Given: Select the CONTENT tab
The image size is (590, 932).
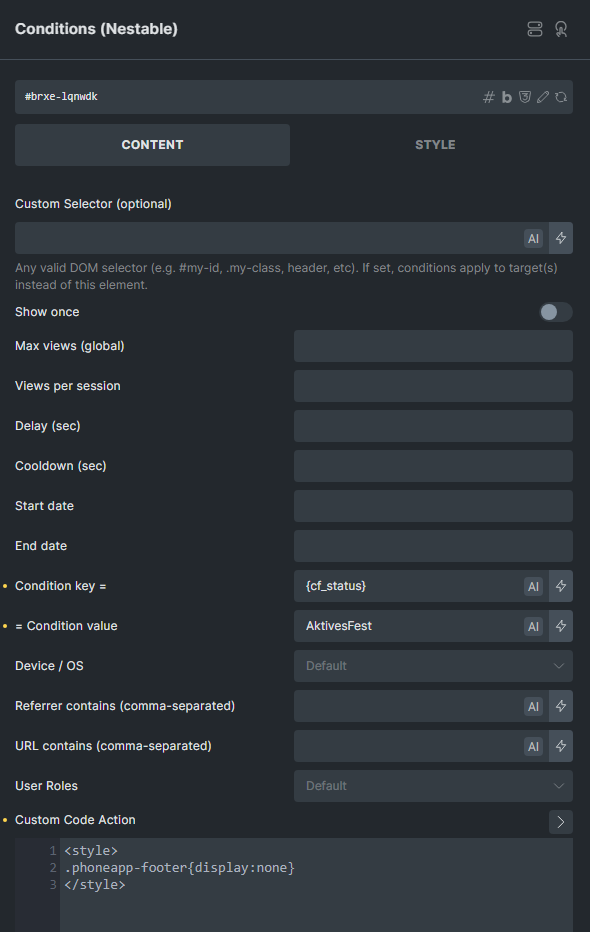Looking at the screenshot, I should [152, 145].
